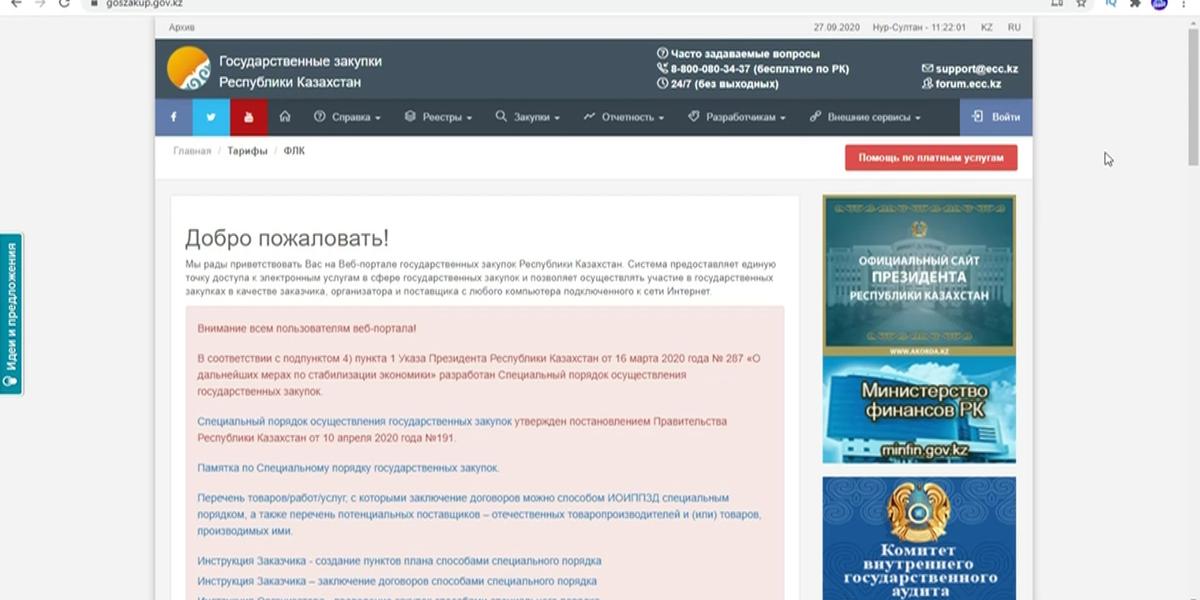This screenshot has height=600, width=1200.
Task: Open the Twitter social icon
Action: [211, 117]
